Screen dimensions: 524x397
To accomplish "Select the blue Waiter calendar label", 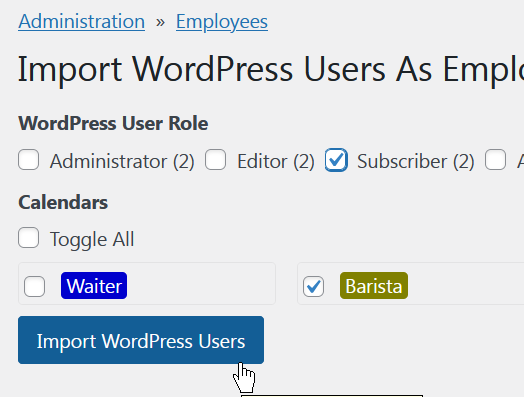I will pos(94,286).
